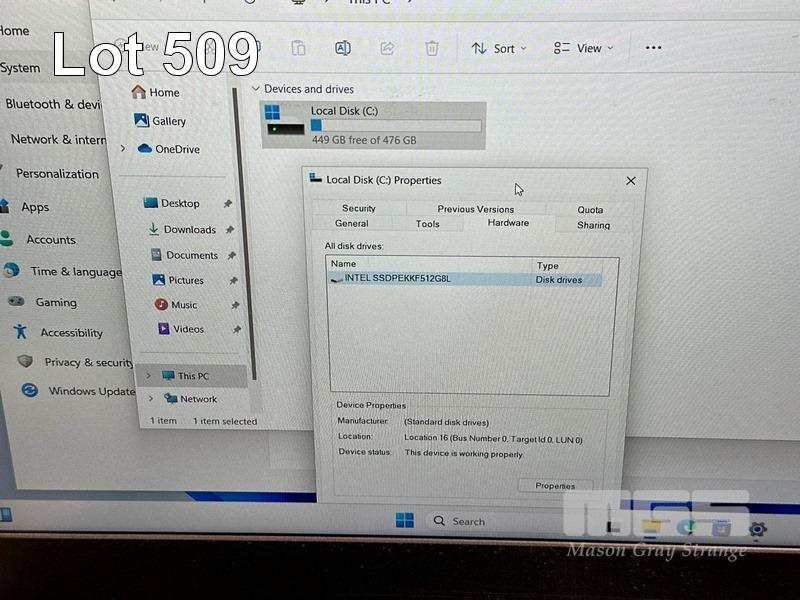This screenshot has height=600, width=800.
Task: Click the Rename icon in toolbar
Action: pyautogui.click(x=342, y=48)
